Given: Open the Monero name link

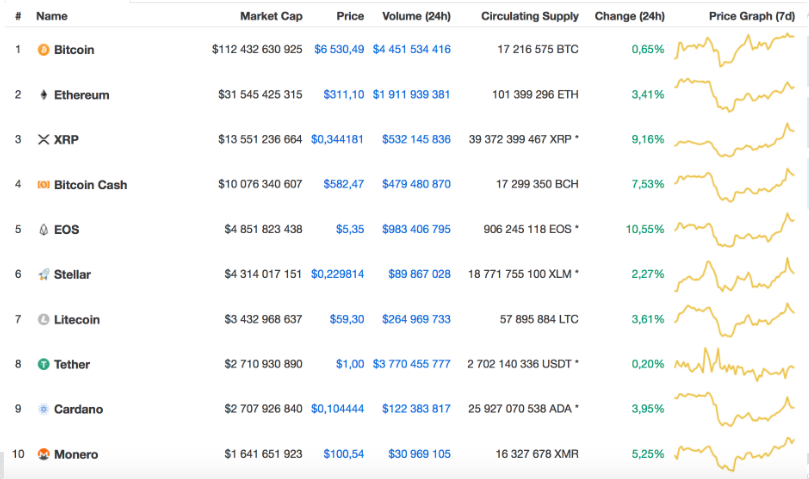Looking at the screenshot, I should [x=76, y=454].
